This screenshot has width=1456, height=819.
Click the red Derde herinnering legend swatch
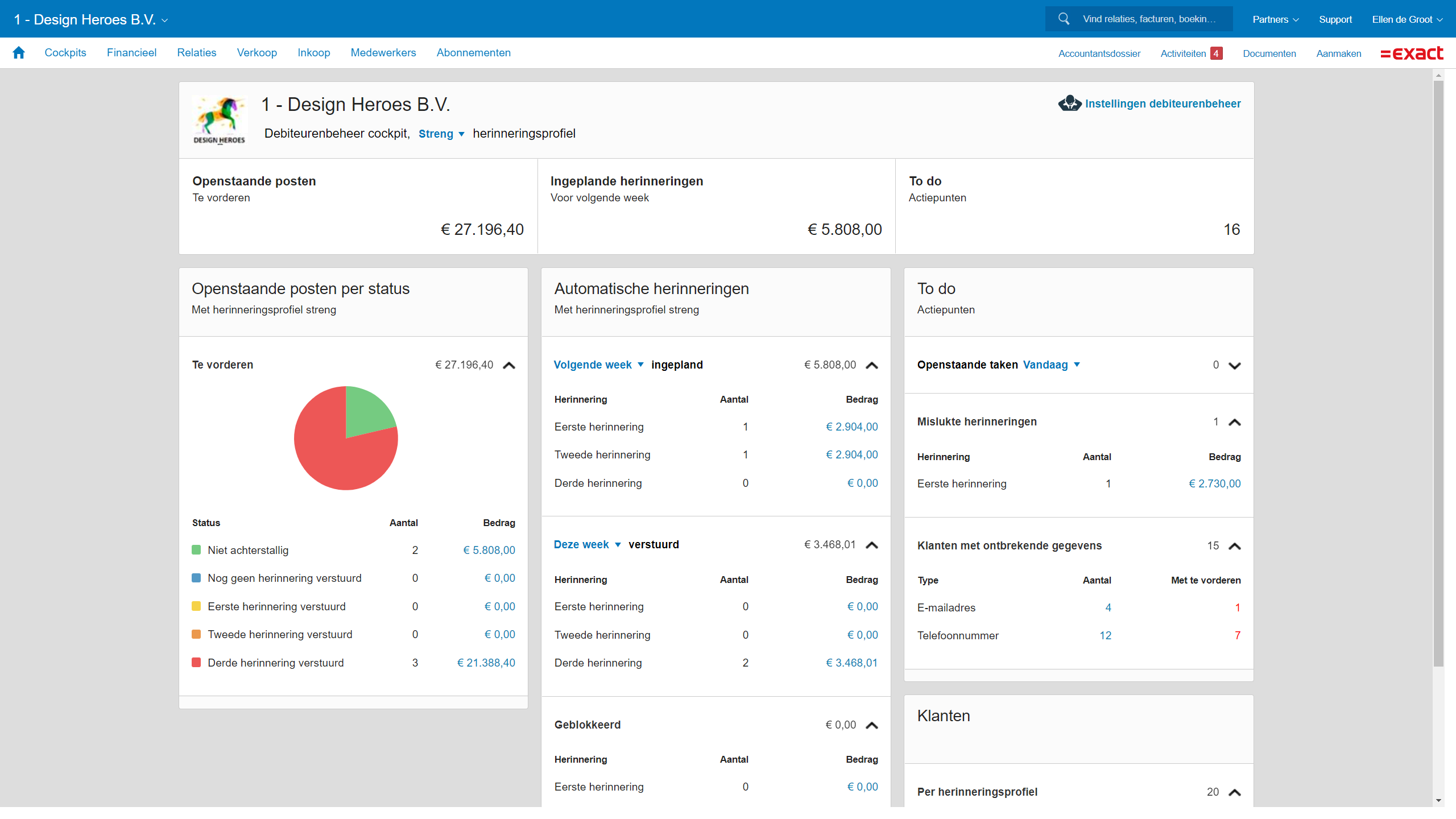coord(196,663)
